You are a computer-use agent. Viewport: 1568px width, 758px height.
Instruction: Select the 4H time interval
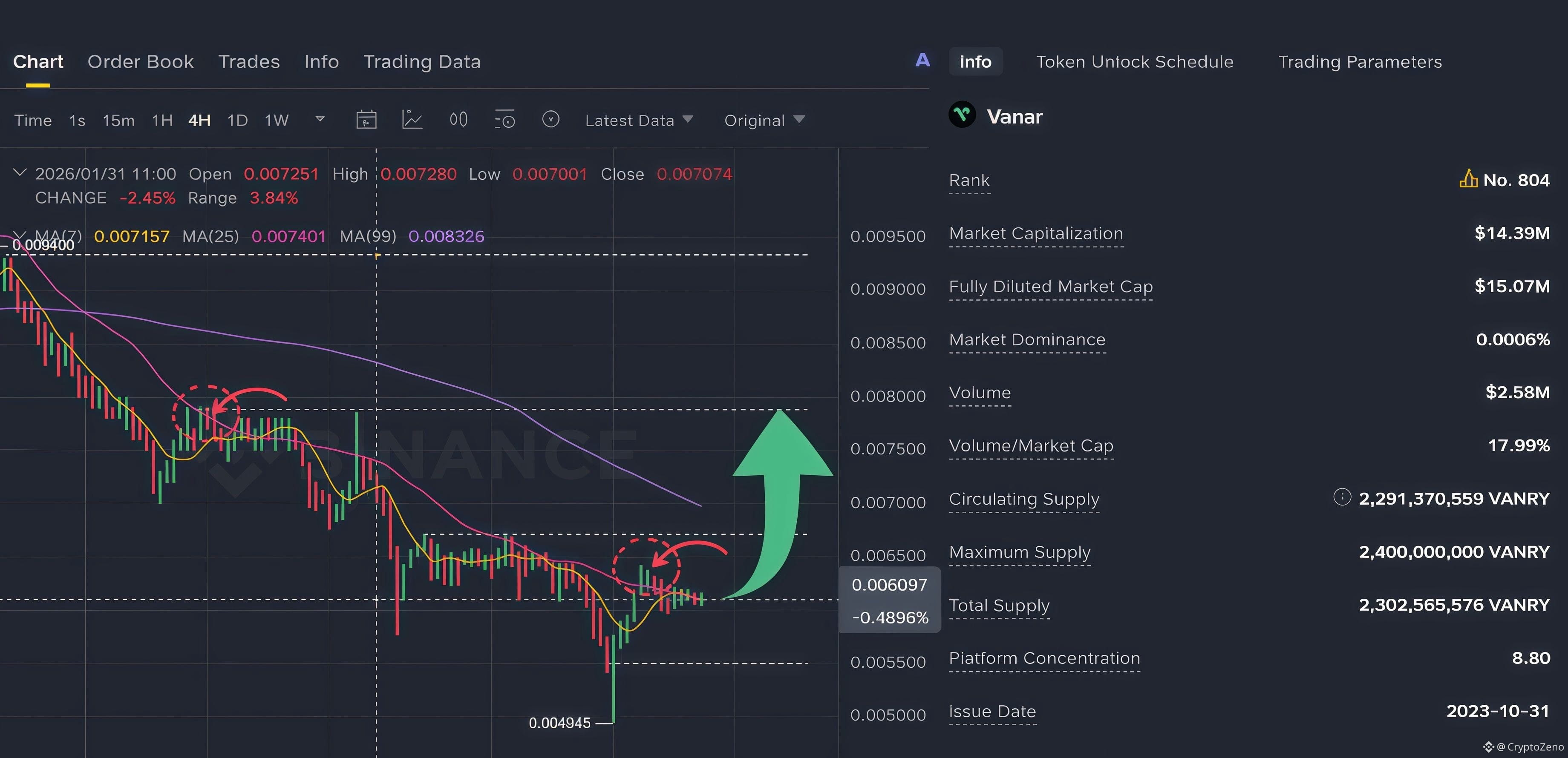pyautogui.click(x=199, y=121)
